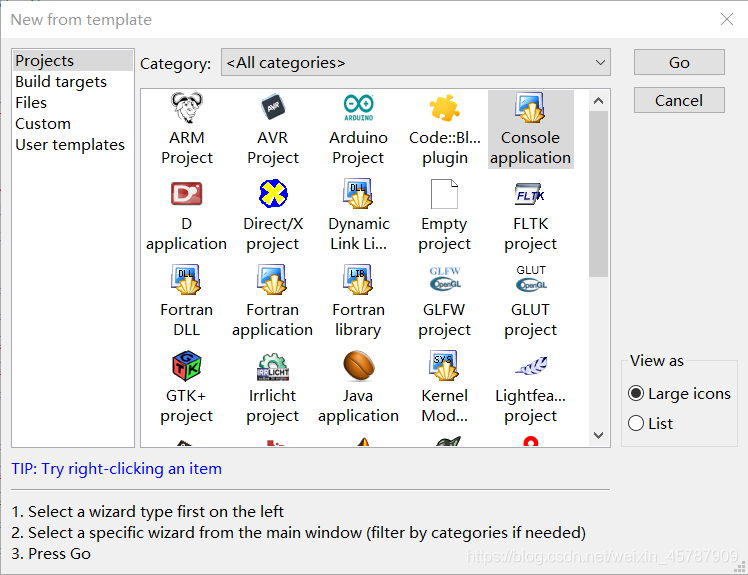Choose the AVR Project template

(x=272, y=129)
